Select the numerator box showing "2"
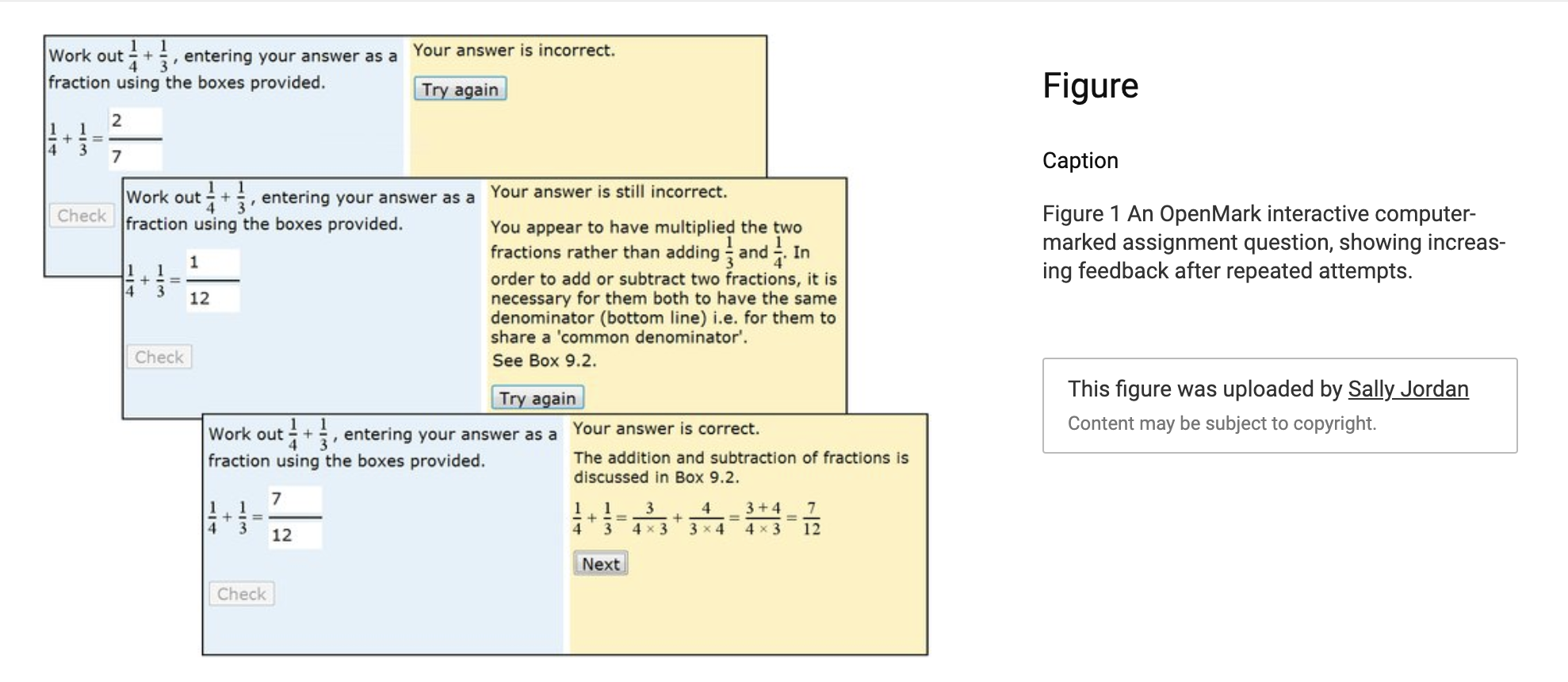The image size is (1568, 682). 135,122
